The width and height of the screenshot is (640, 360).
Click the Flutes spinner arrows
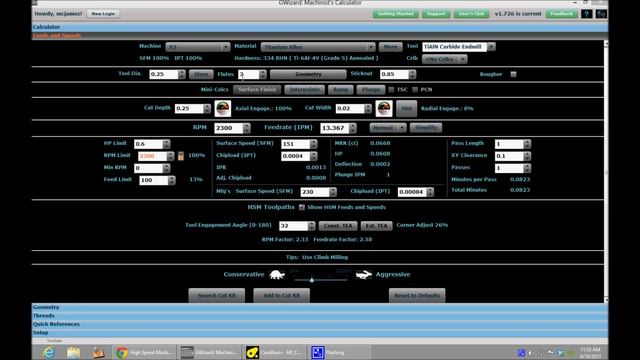pyautogui.click(x=262, y=74)
